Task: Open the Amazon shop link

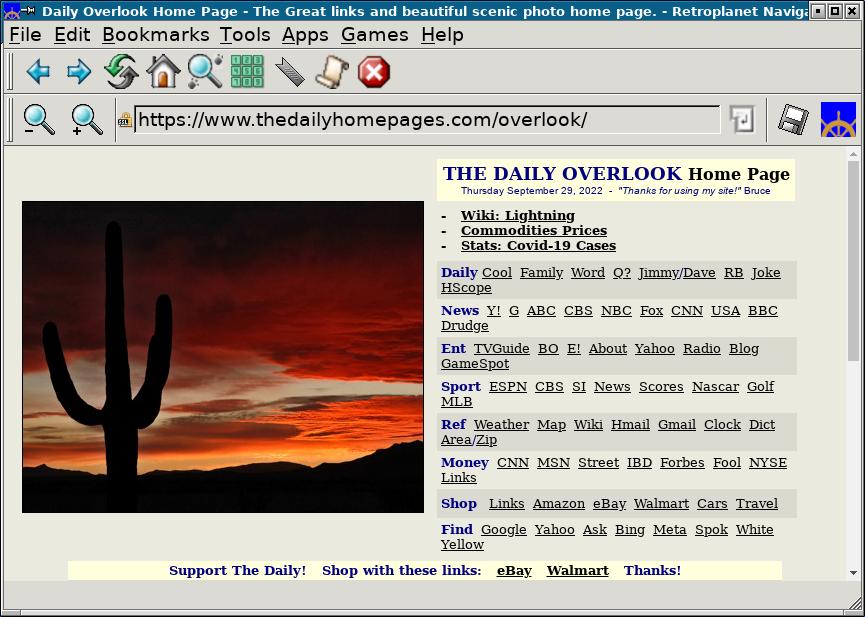Action: tap(558, 504)
